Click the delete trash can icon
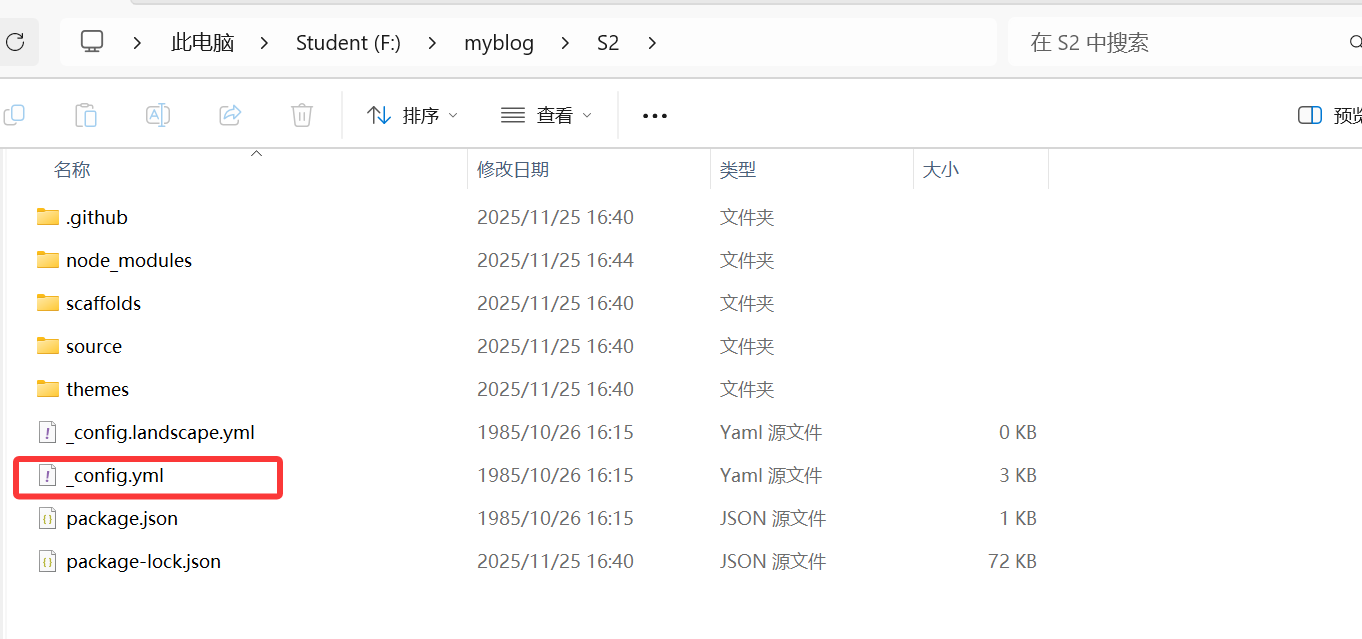 [x=302, y=115]
